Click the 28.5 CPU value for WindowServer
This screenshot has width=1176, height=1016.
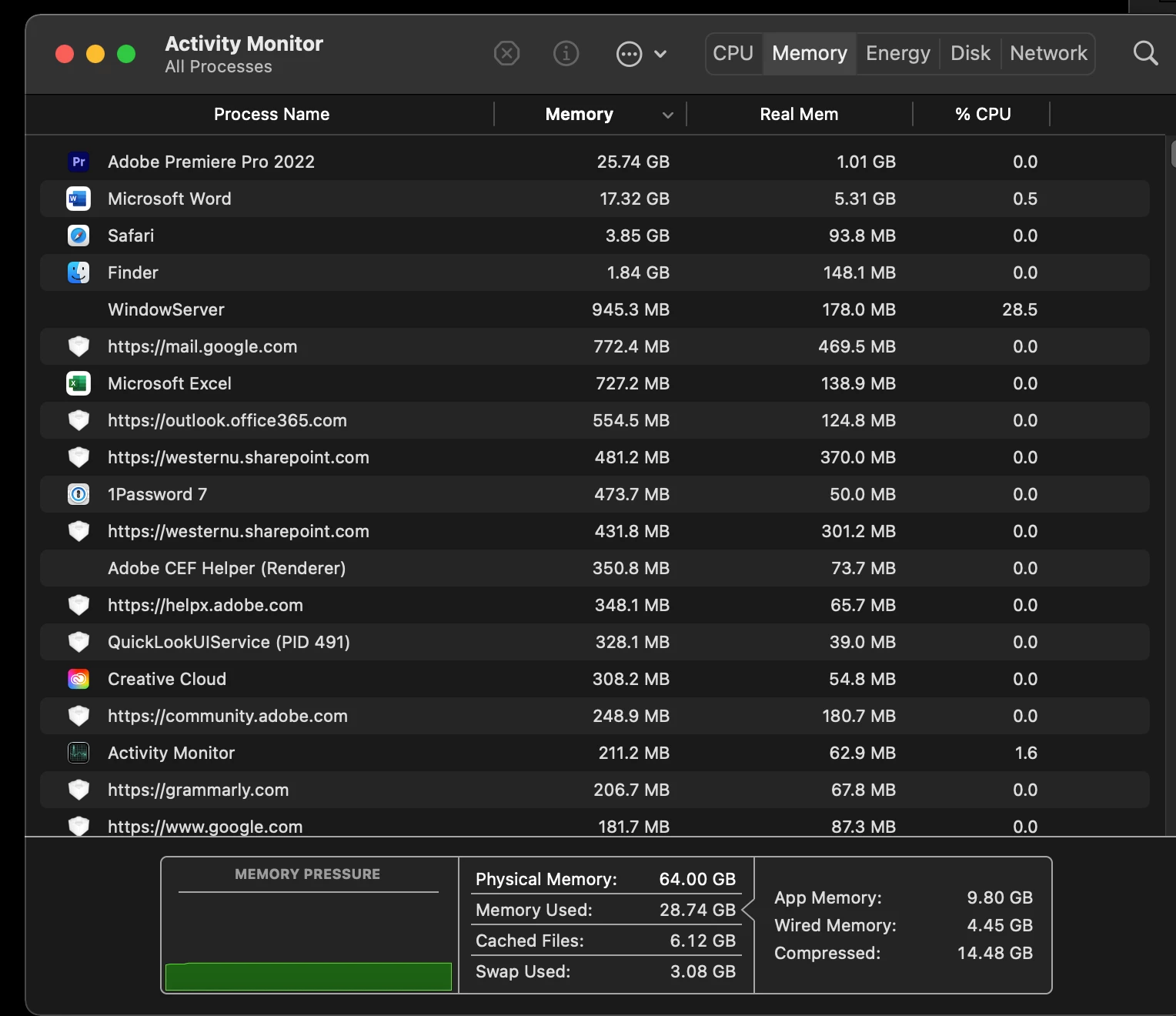(x=1019, y=309)
